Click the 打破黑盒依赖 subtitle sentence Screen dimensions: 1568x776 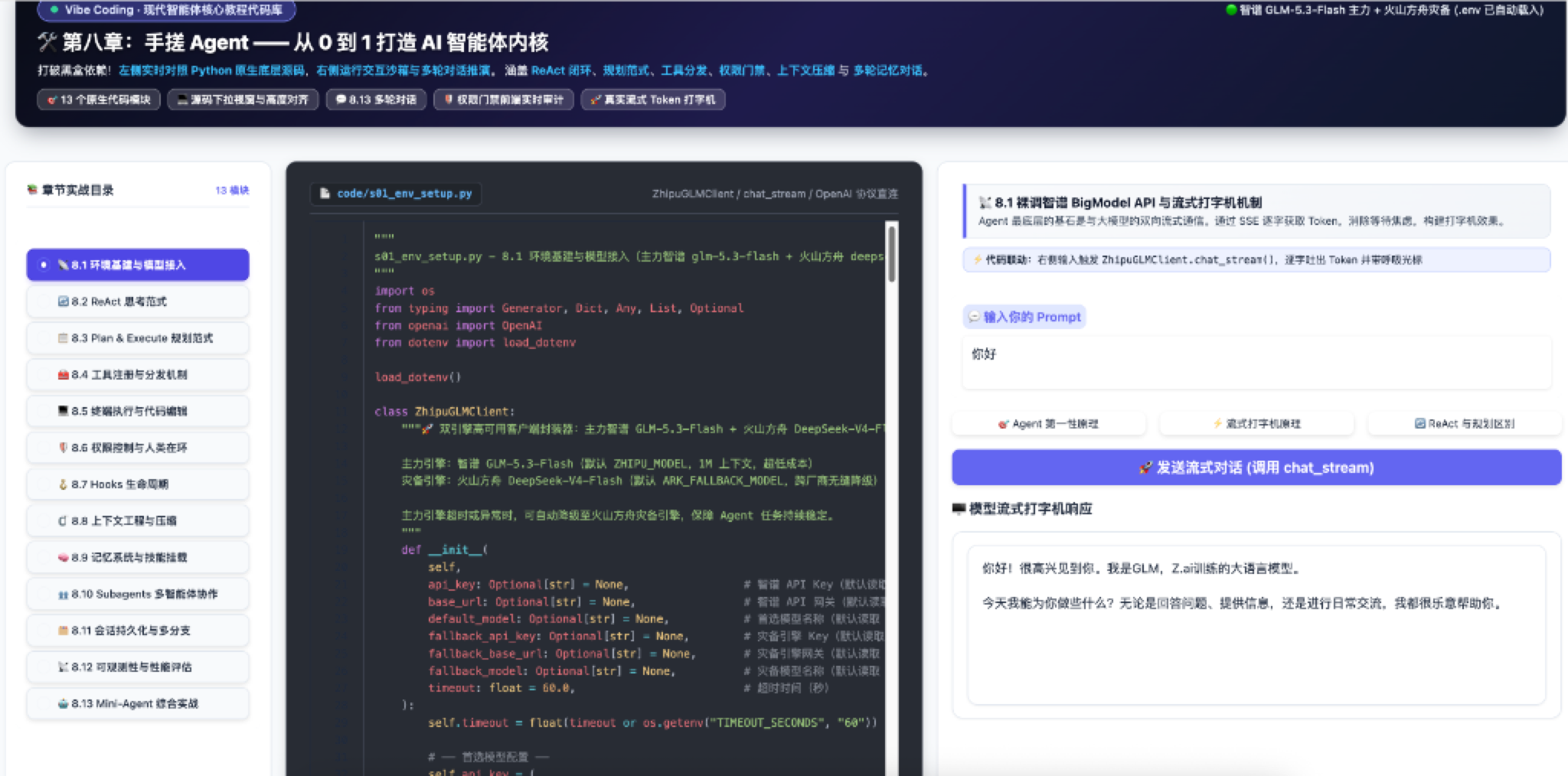[484, 70]
